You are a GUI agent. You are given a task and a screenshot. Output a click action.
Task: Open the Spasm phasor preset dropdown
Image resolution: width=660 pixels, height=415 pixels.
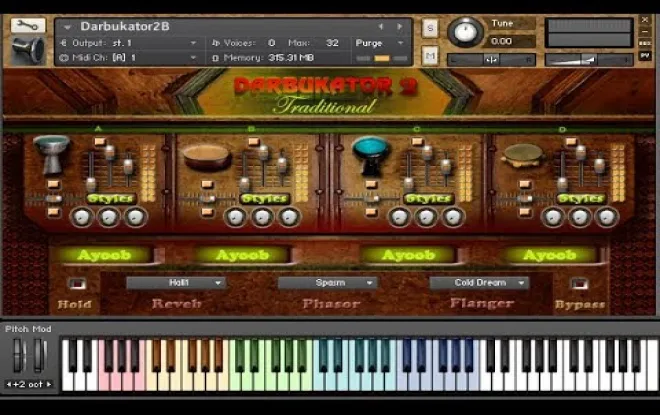pos(327,283)
